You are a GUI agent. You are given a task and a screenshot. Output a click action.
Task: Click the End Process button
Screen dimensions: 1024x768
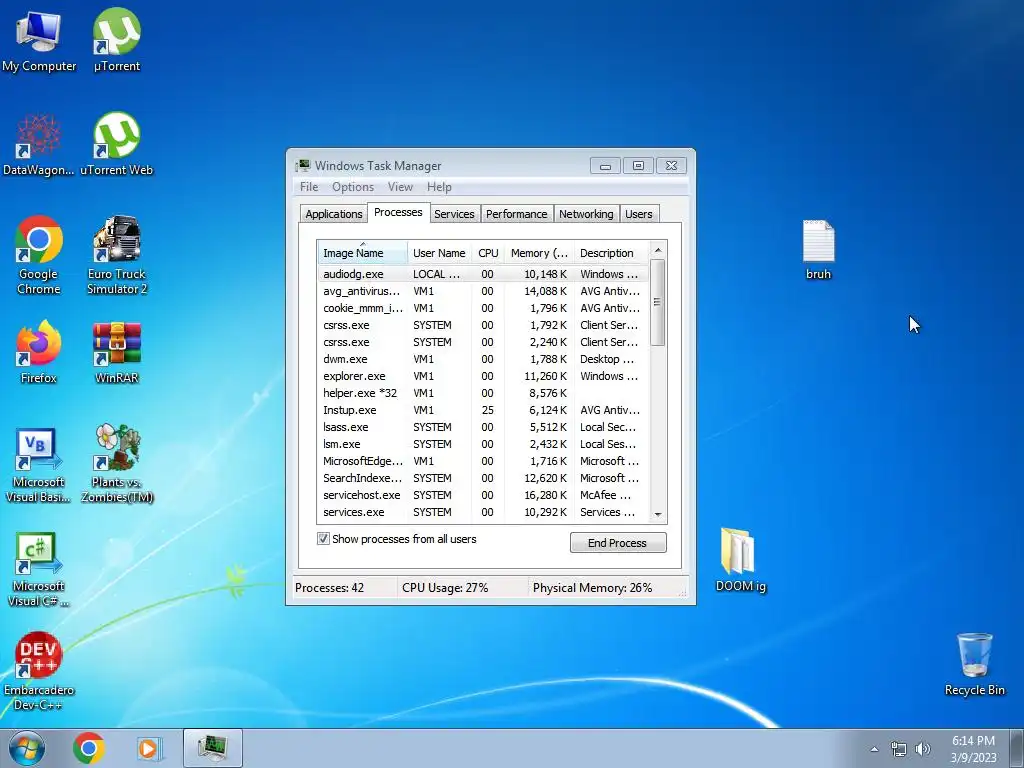[x=618, y=543]
